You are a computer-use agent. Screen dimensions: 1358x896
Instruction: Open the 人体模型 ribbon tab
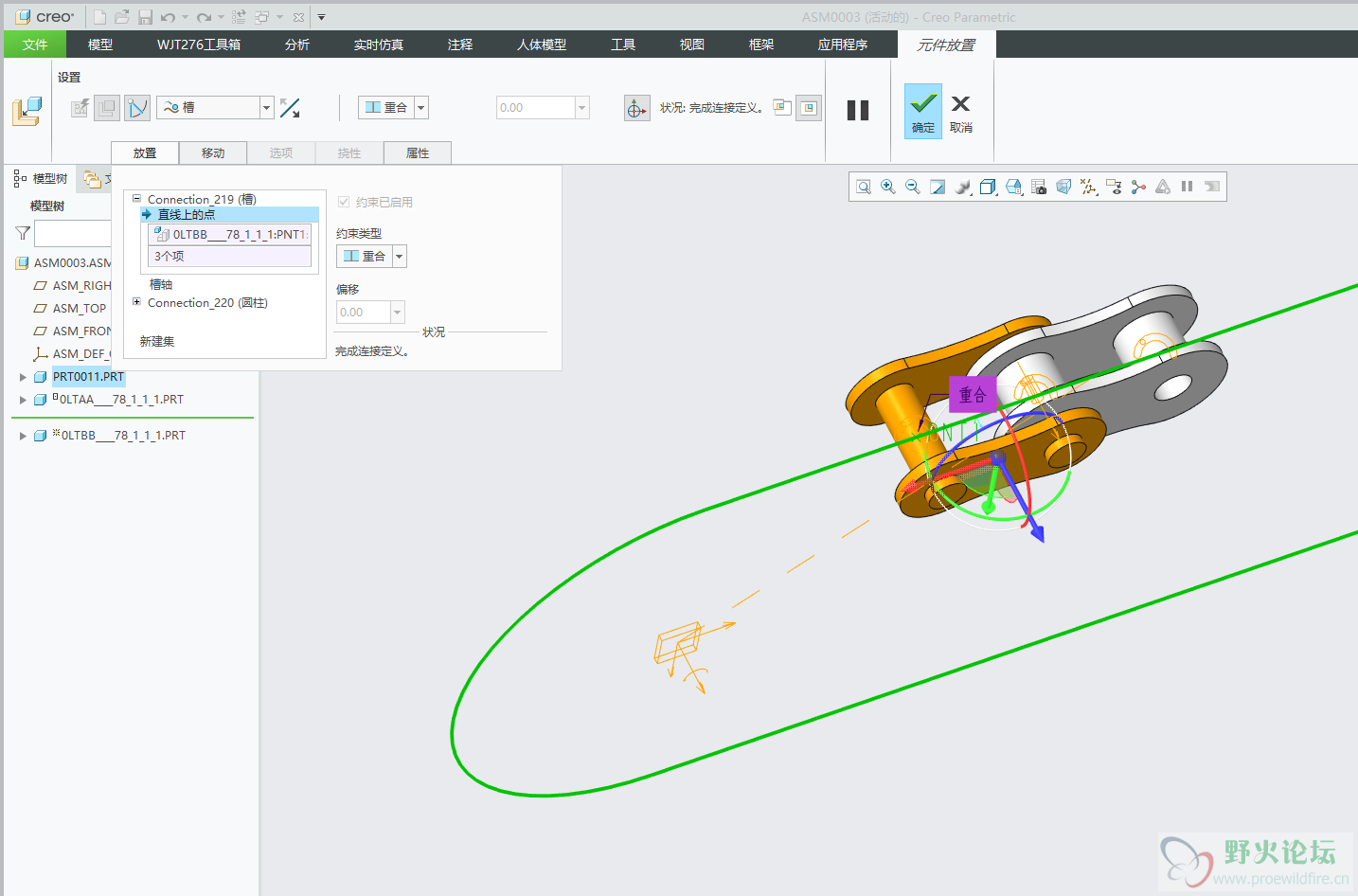[542, 45]
